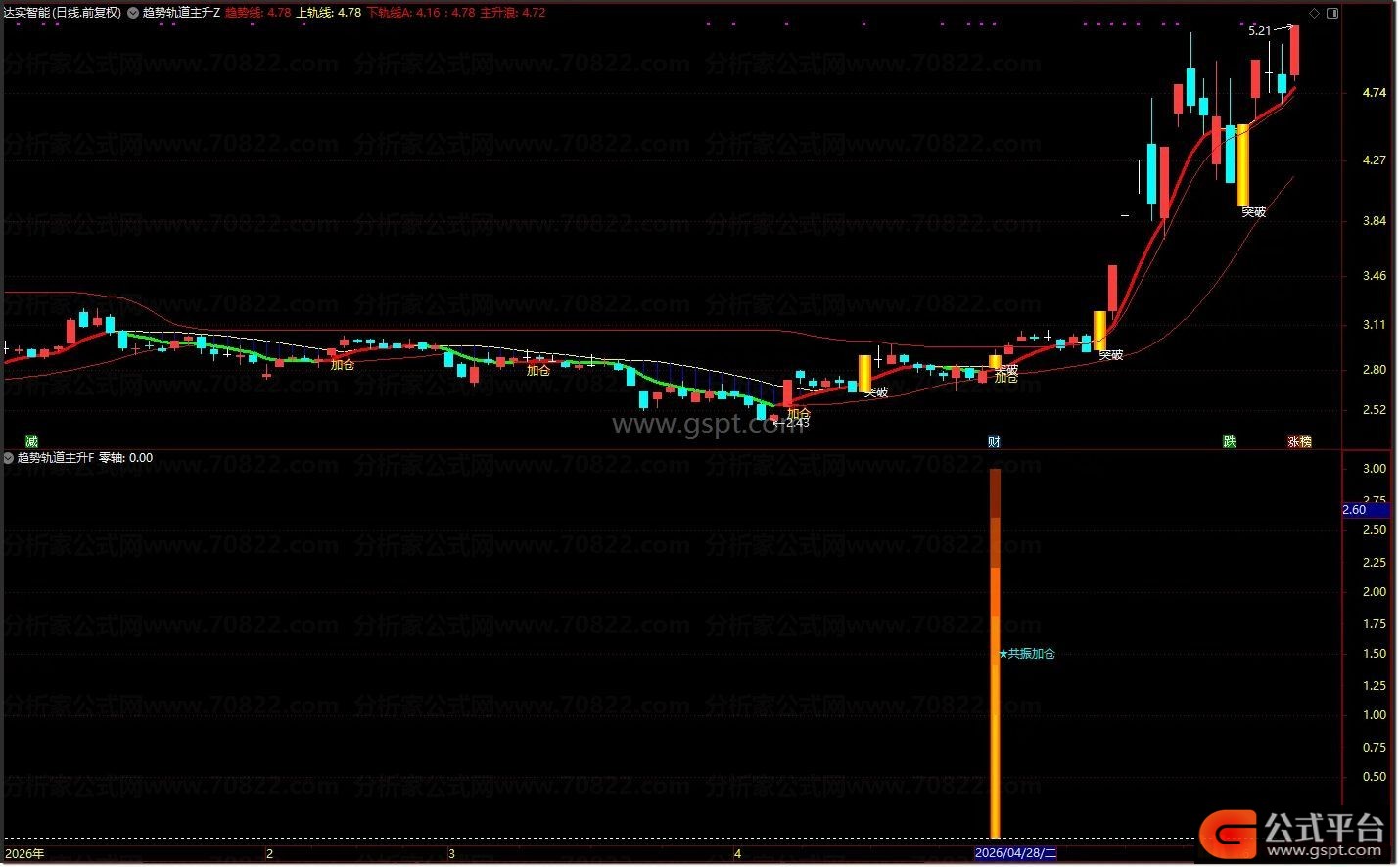Click the red 涨榜 event marker
The image size is (1400, 867).
(1299, 442)
